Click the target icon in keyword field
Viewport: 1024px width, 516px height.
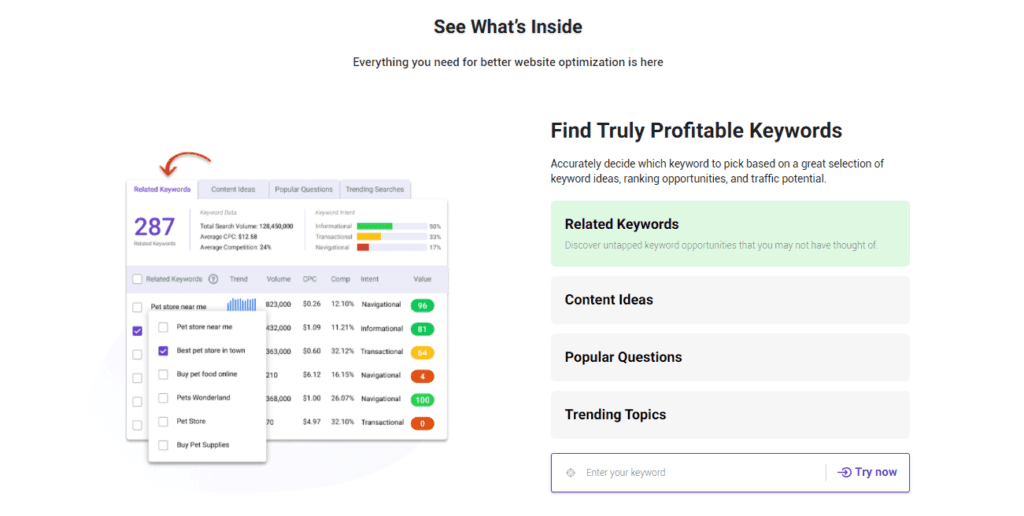[x=570, y=473]
